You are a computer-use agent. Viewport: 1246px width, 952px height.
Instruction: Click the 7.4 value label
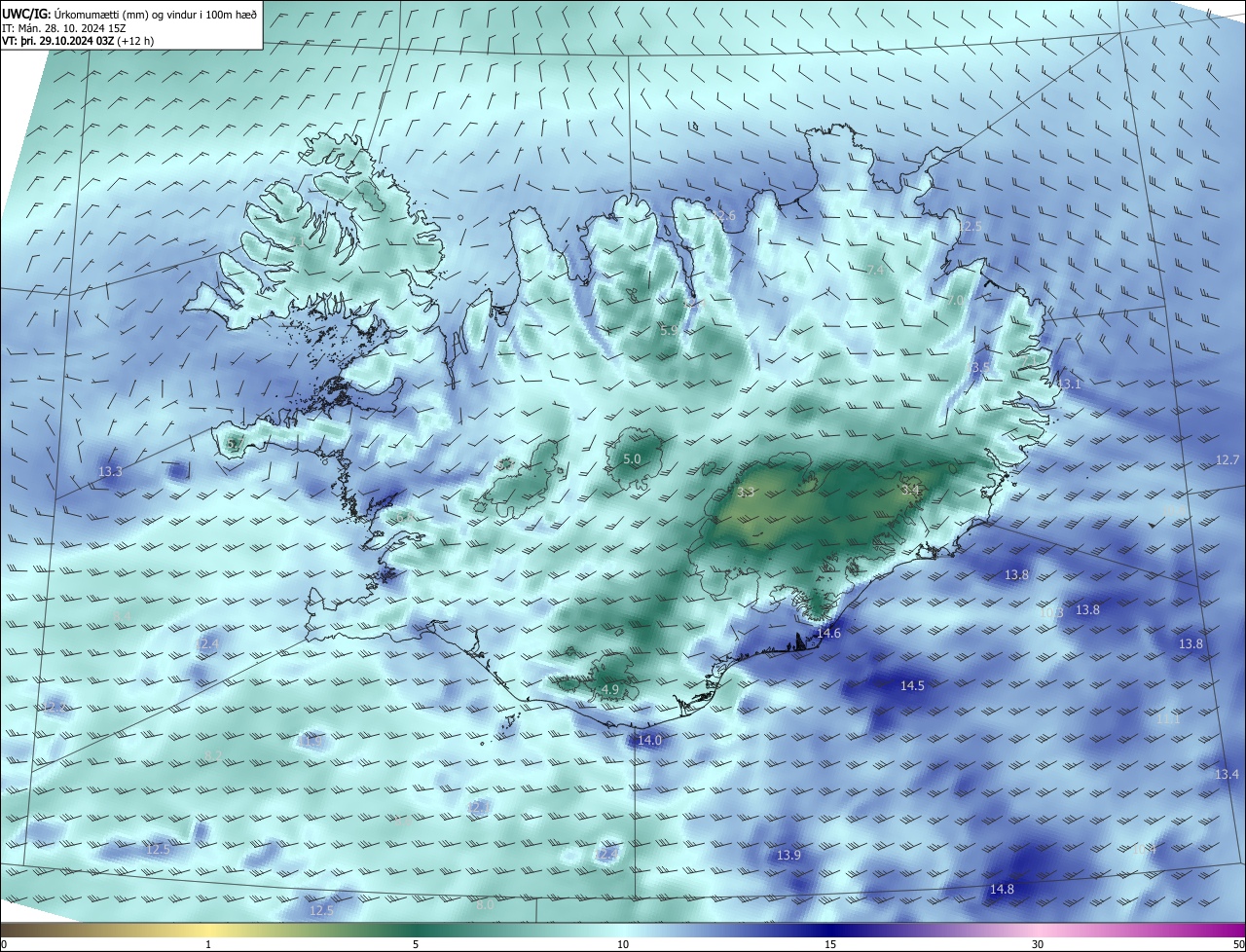(875, 270)
